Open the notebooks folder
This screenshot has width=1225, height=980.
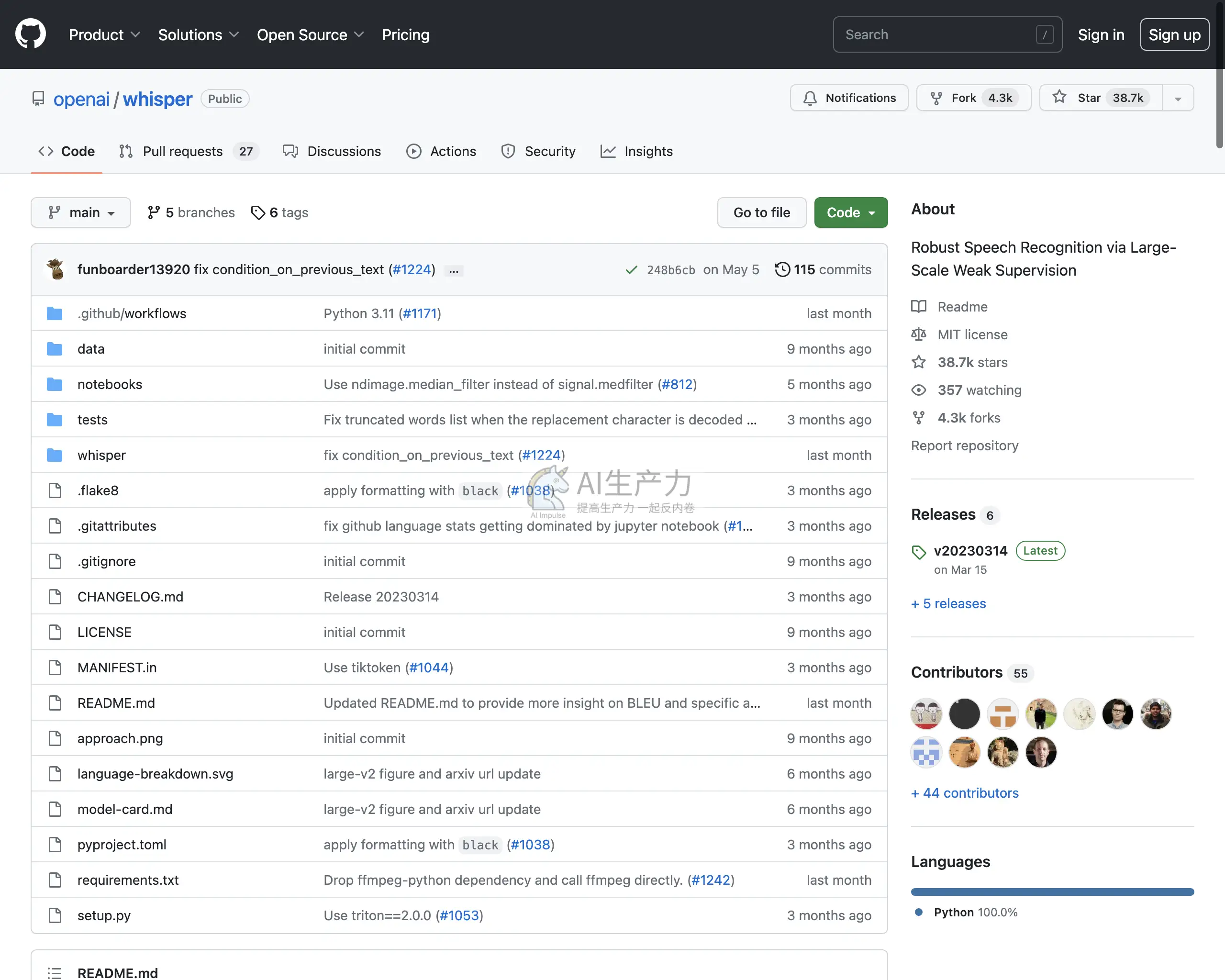tap(110, 385)
